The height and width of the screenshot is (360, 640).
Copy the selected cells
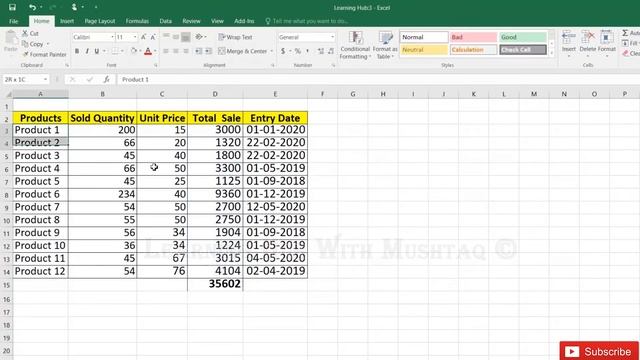click(25, 44)
